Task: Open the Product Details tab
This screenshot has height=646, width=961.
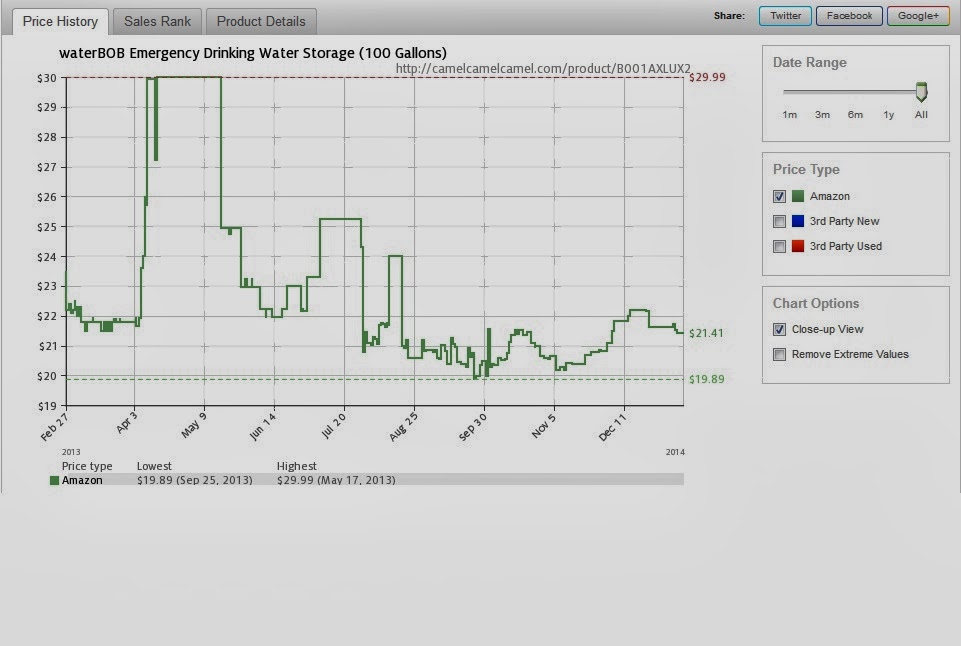Action: pos(261,21)
